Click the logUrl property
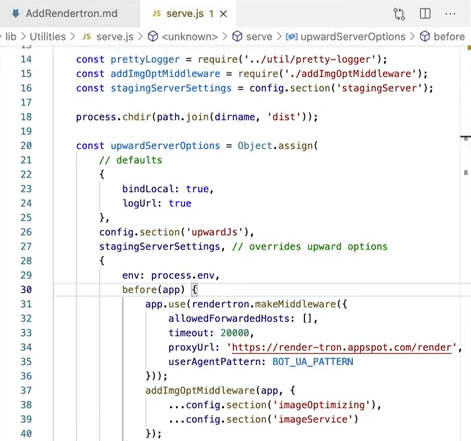The width and height of the screenshot is (471, 441). click(139, 203)
